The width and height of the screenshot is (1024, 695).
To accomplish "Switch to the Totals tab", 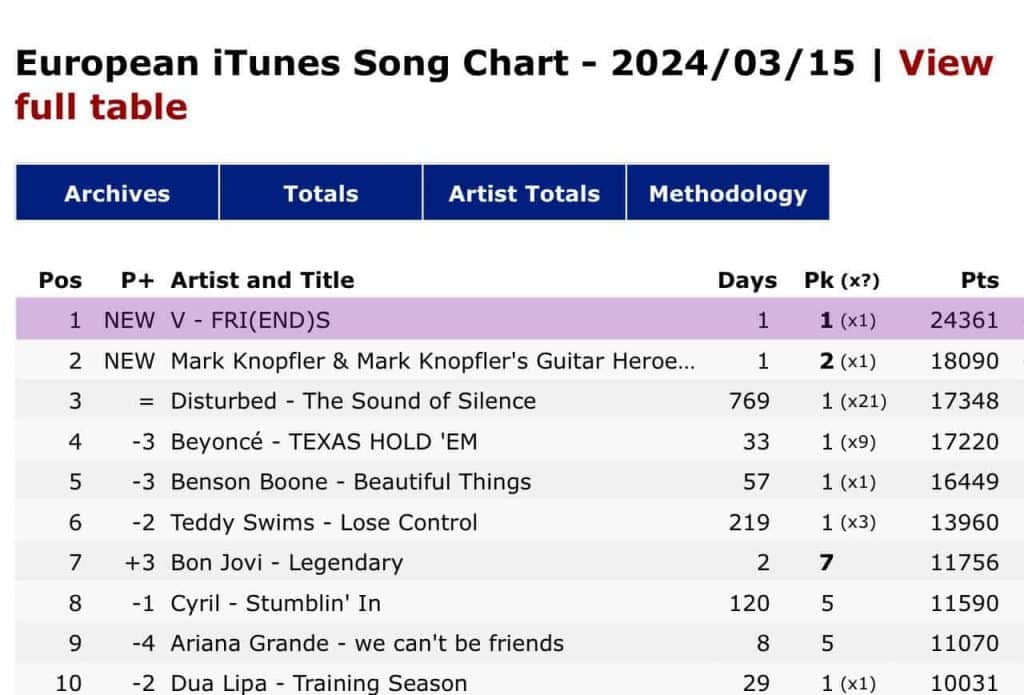I will coord(320,194).
